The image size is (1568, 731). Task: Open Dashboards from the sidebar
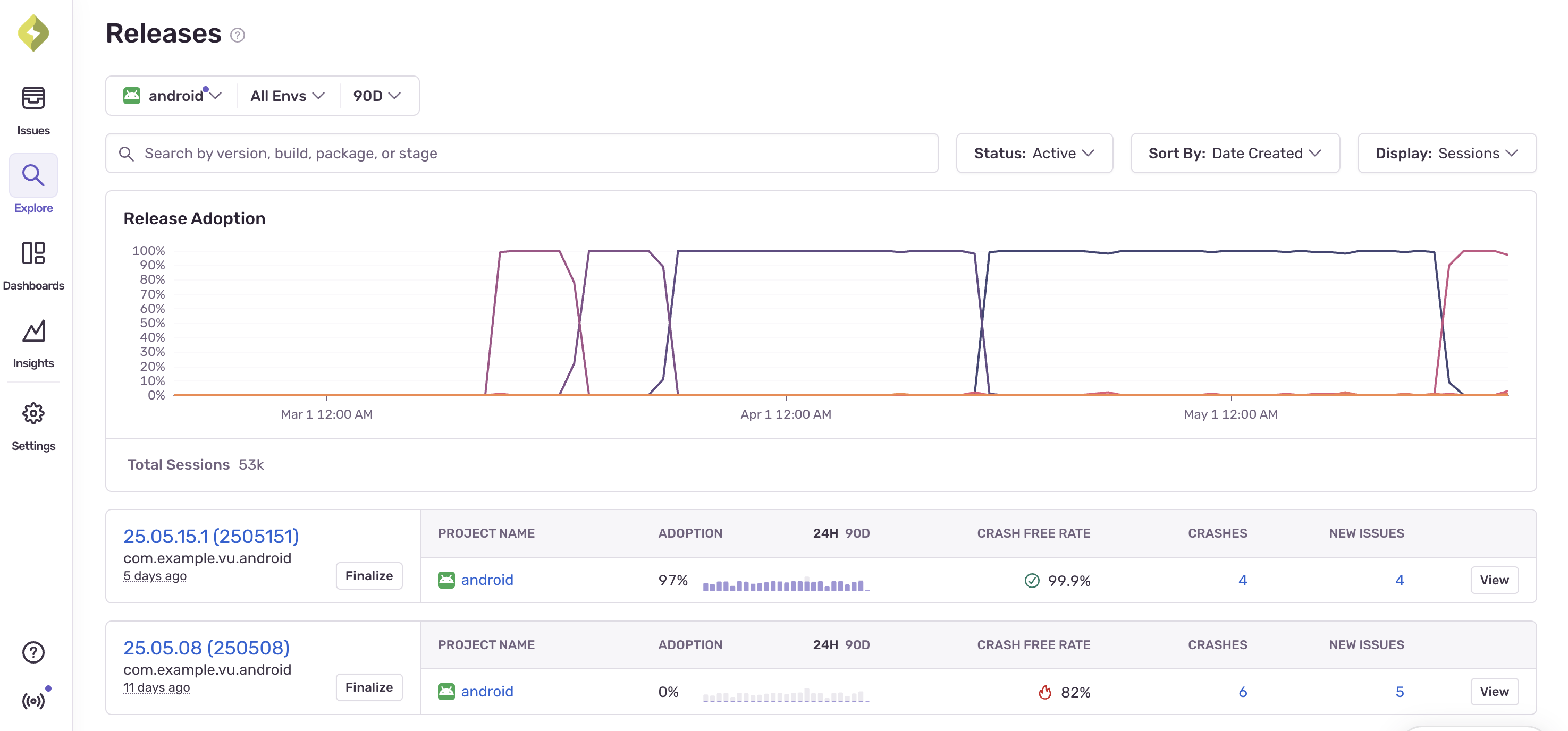[x=33, y=253]
